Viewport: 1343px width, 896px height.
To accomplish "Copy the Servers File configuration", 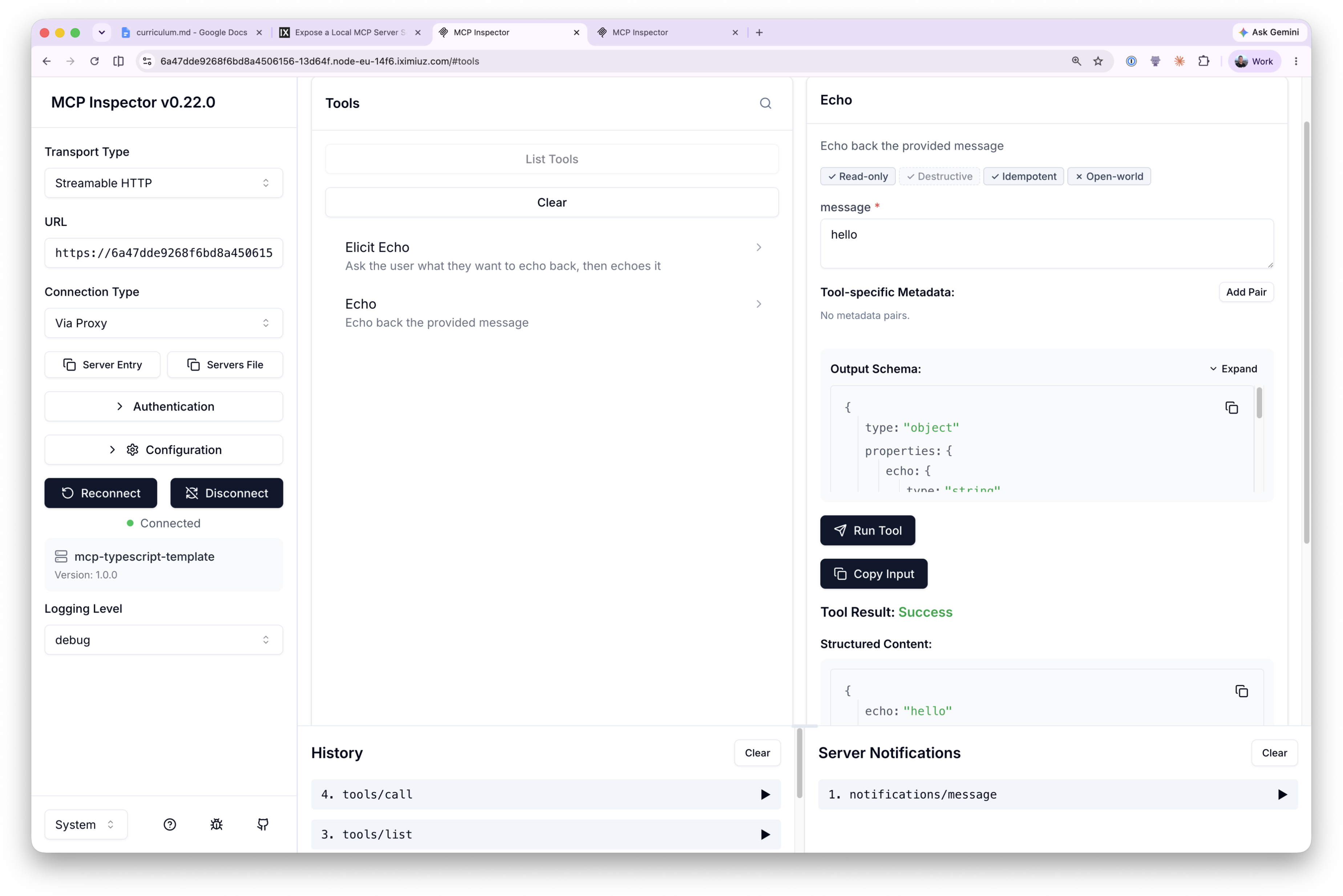I will [x=224, y=365].
